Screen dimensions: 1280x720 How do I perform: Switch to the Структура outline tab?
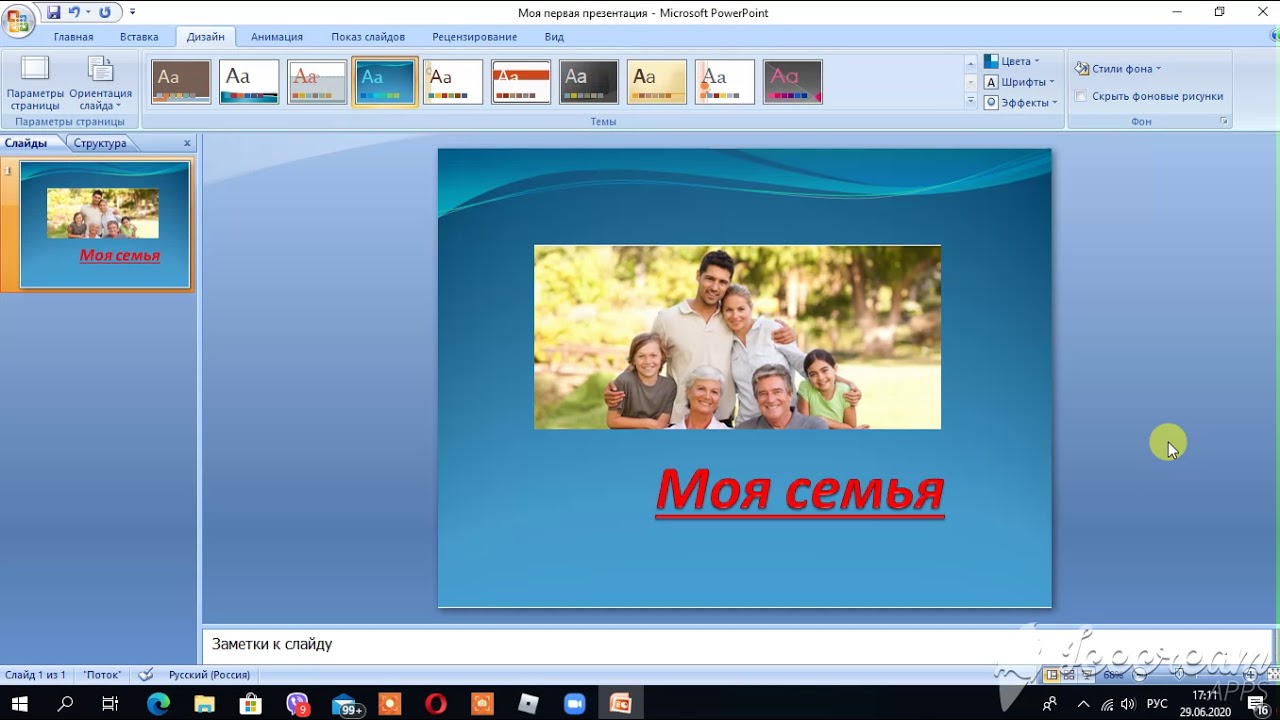(100, 143)
